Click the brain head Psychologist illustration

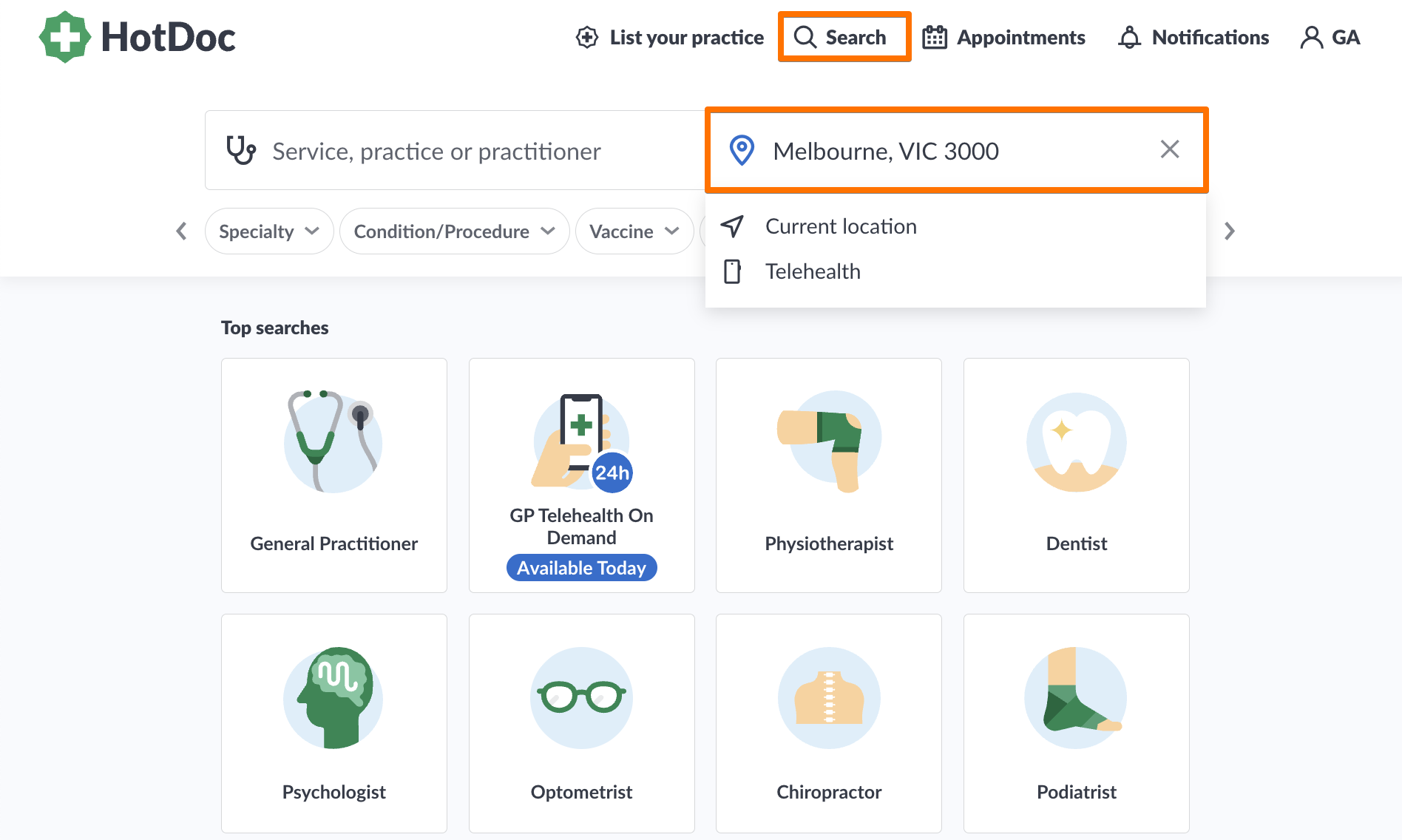pyautogui.click(x=333, y=697)
